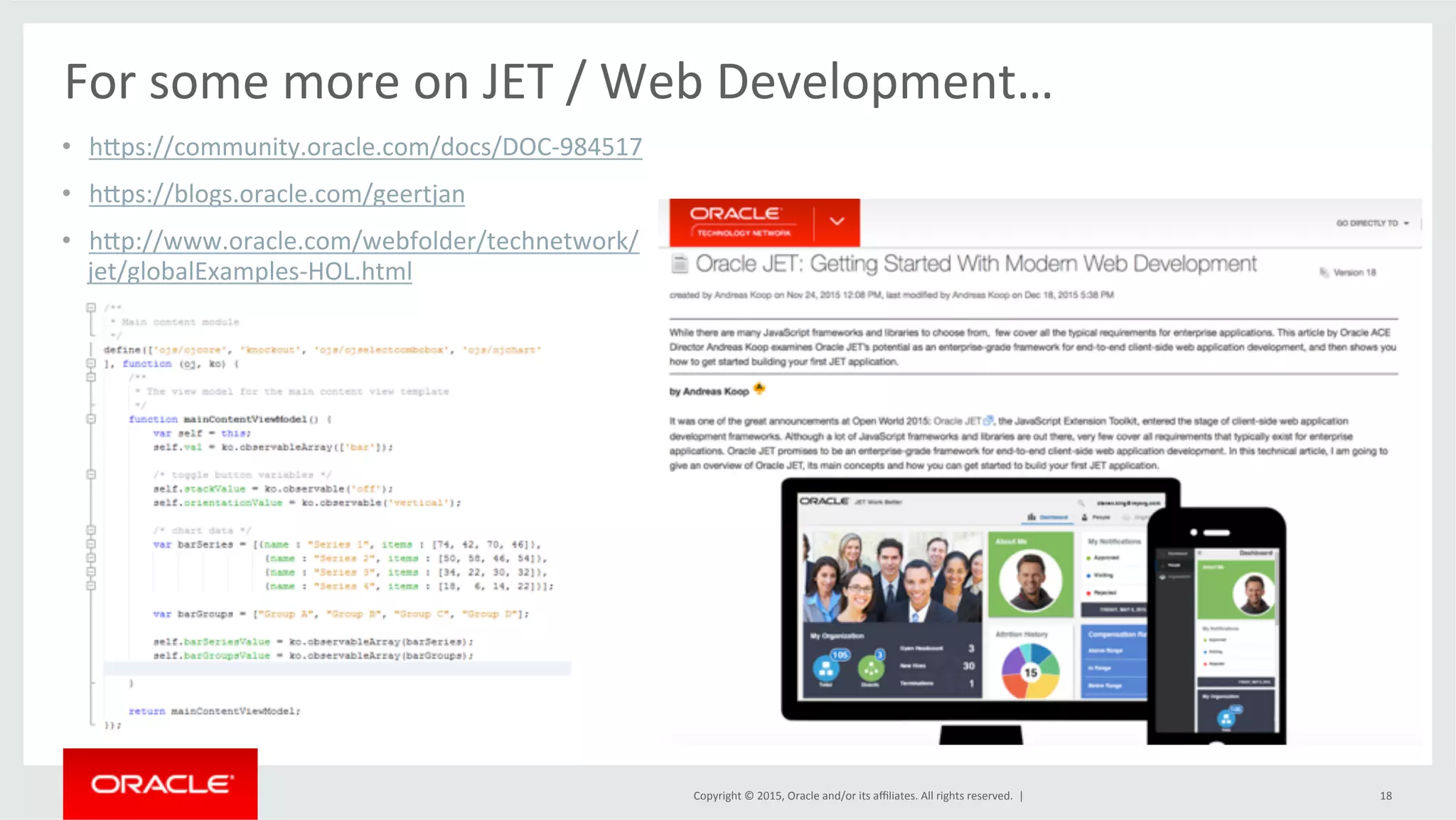The height and width of the screenshot is (820, 1456).
Task: Collapse the fold at function mainContentViewModel
Action: pos(91,419)
